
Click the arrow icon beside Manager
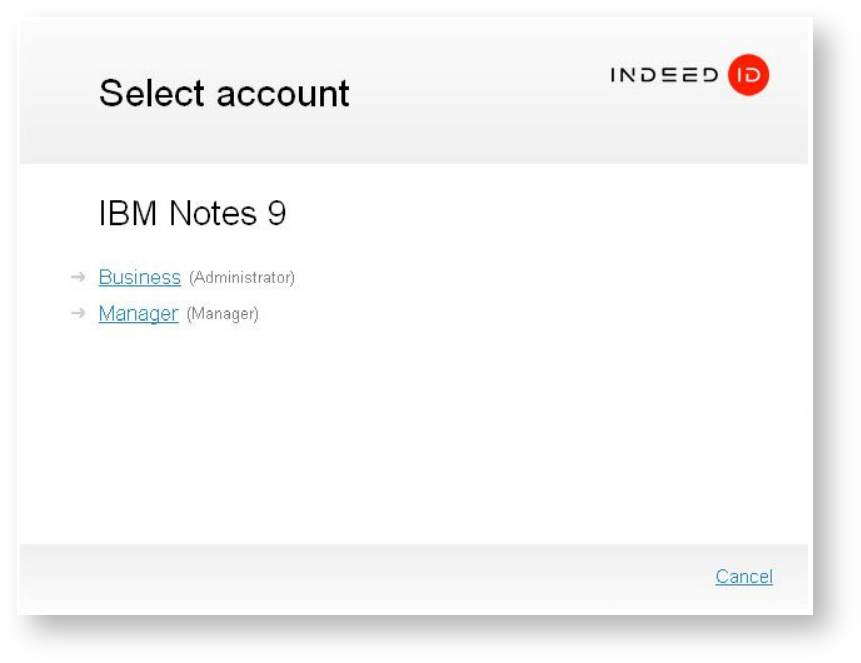click(x=79, y=314)
